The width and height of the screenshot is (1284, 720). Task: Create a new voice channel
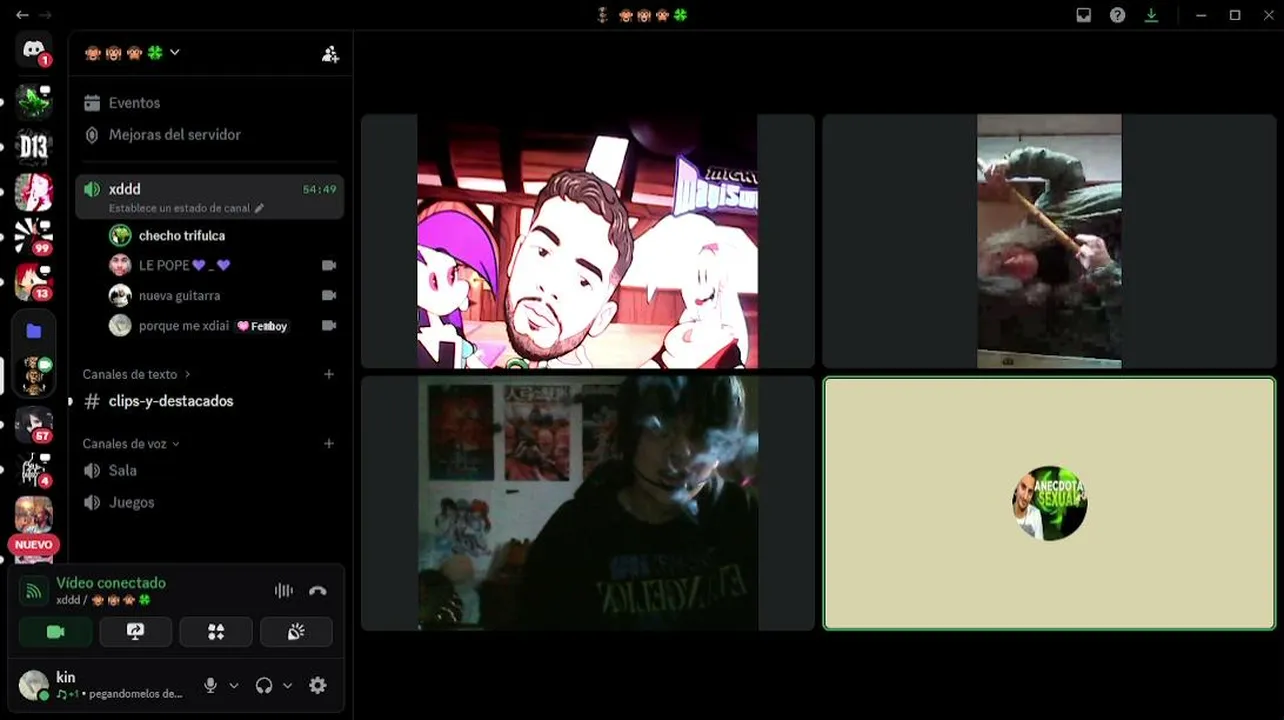pos(329,443)
